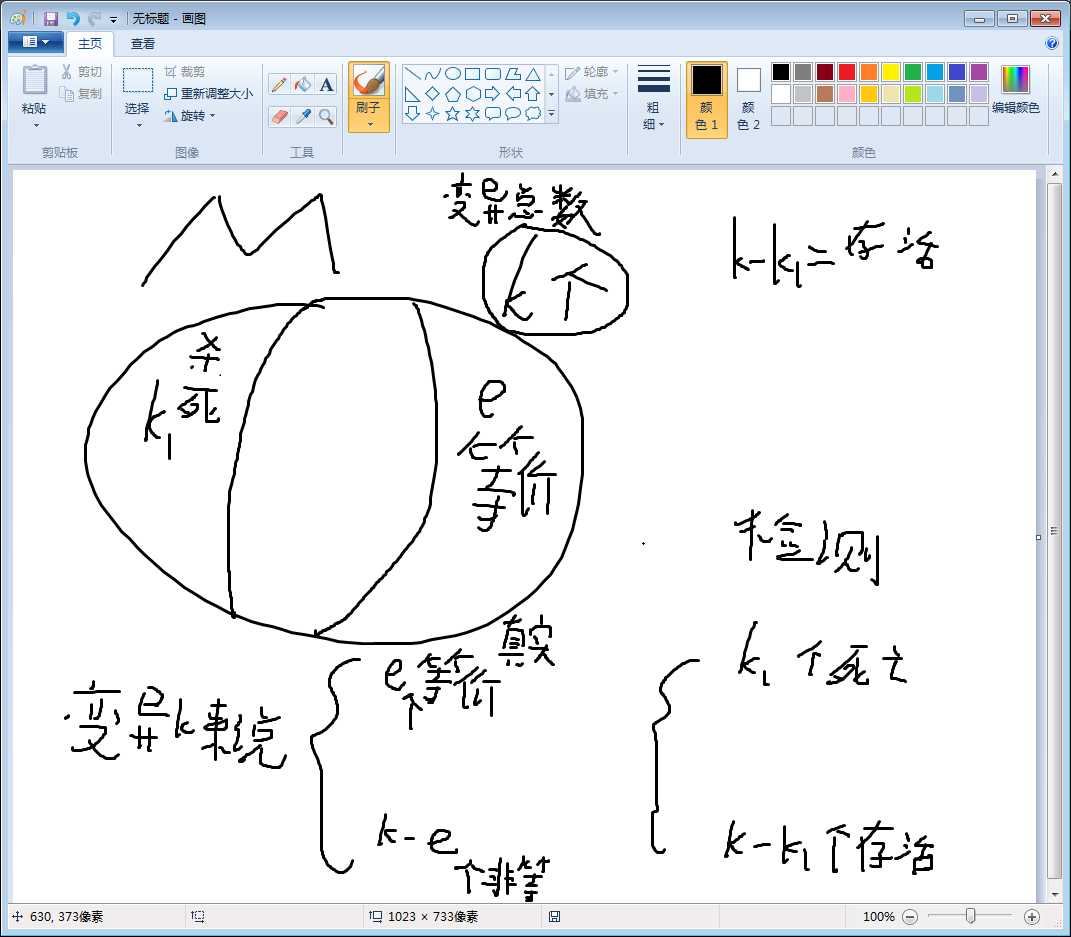Viewport: 1071px width, 937px height.
Task: Select the Right arrow shape
Action: 492,94
